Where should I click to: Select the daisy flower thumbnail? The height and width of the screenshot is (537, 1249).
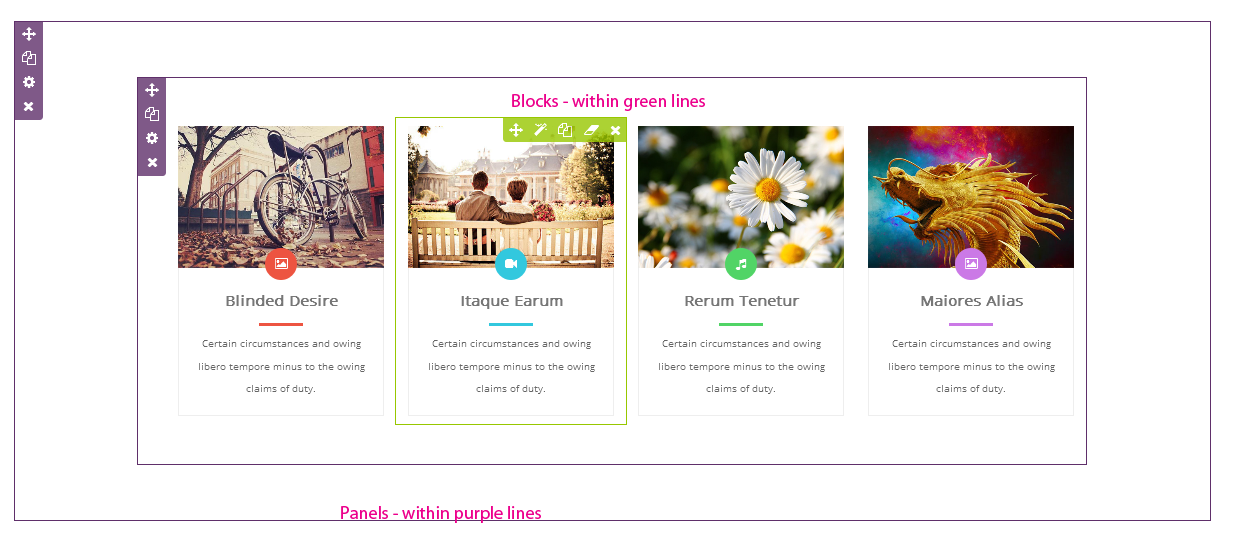pos(741,197)
